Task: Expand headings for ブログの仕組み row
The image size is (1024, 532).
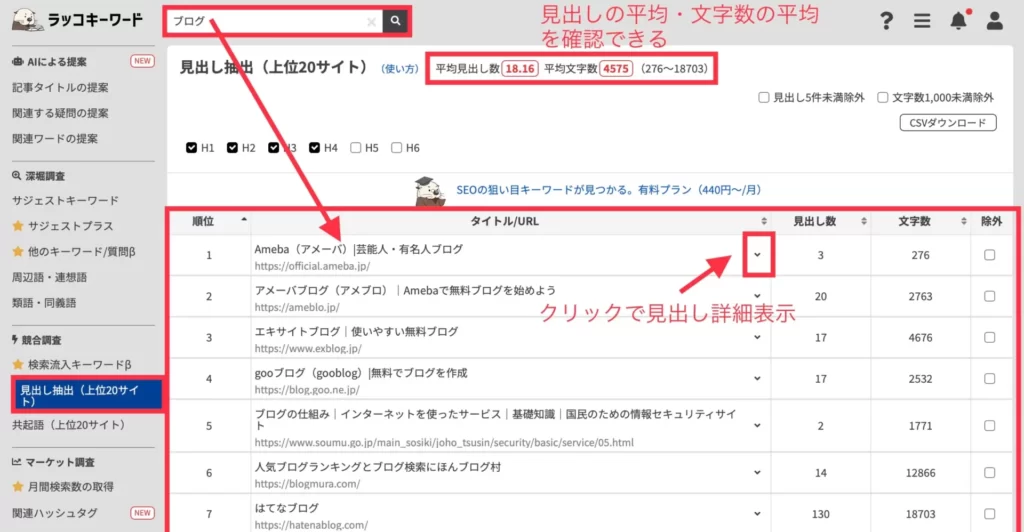Action: [x=758, y=426]
